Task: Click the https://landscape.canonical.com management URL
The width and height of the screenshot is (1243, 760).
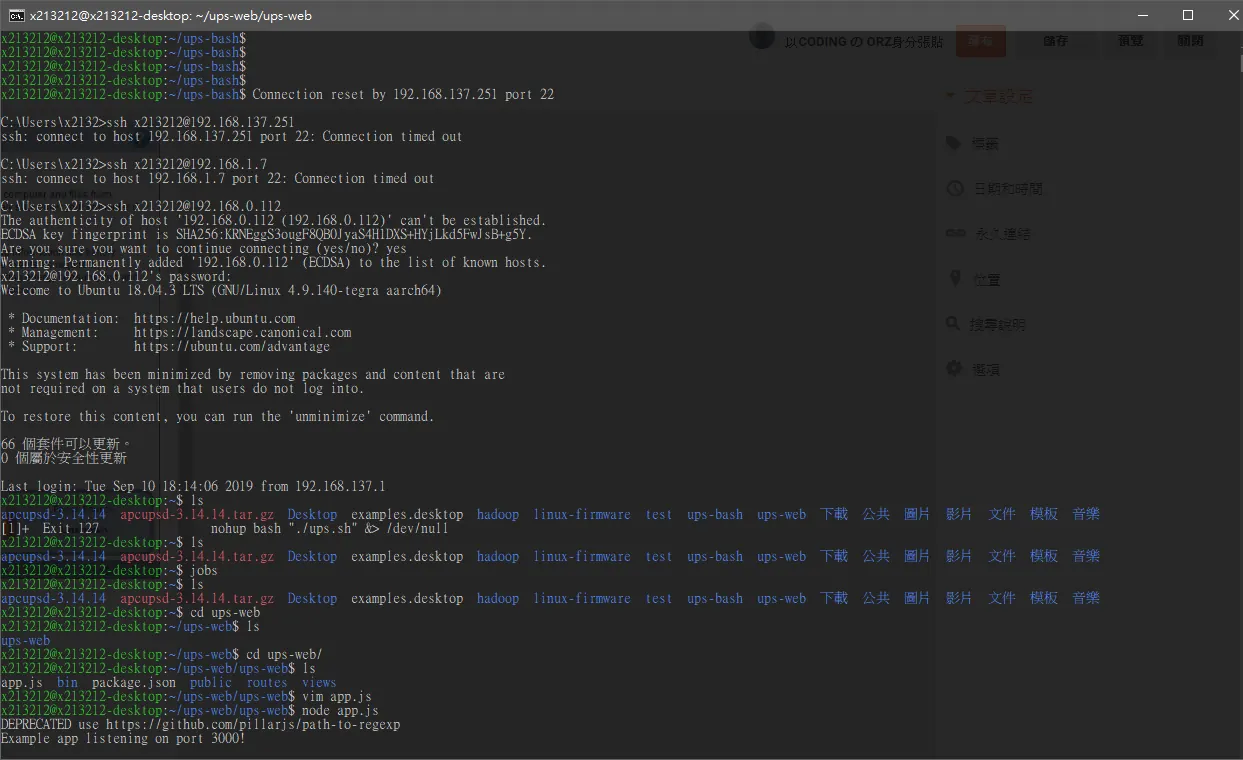Action: tap(242, 333)
